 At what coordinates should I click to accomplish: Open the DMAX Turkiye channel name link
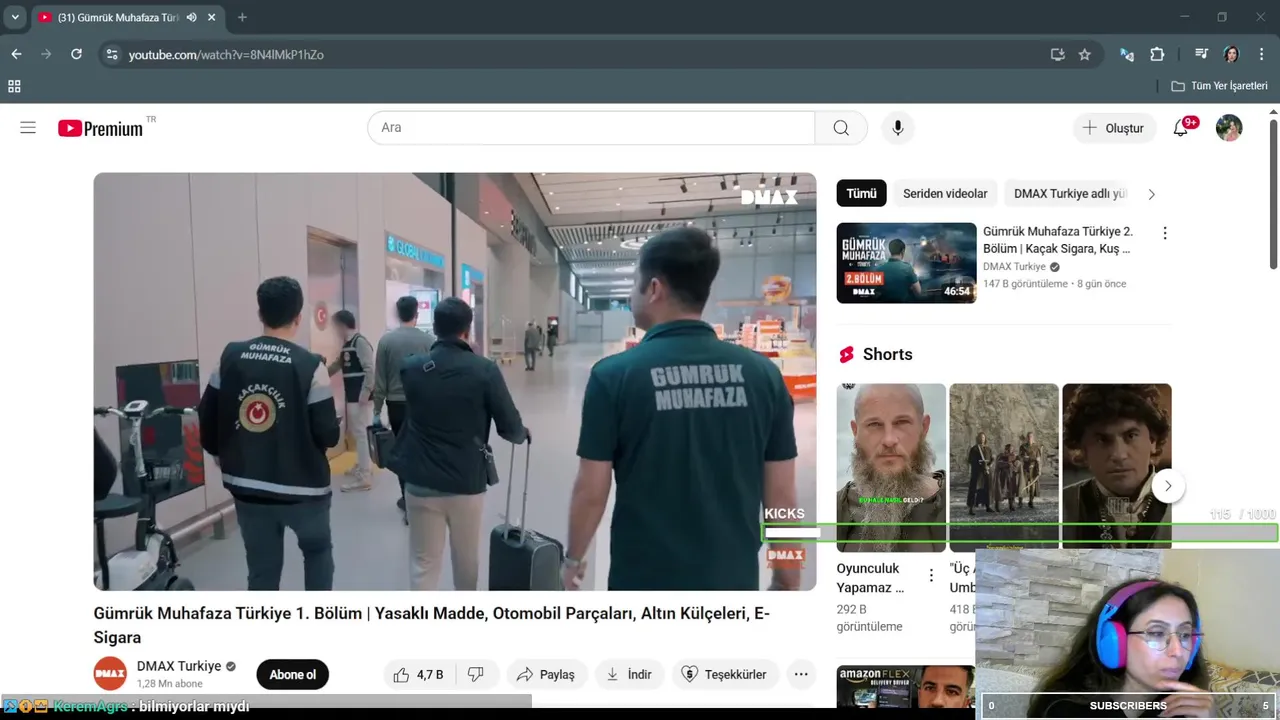(179, 666)
